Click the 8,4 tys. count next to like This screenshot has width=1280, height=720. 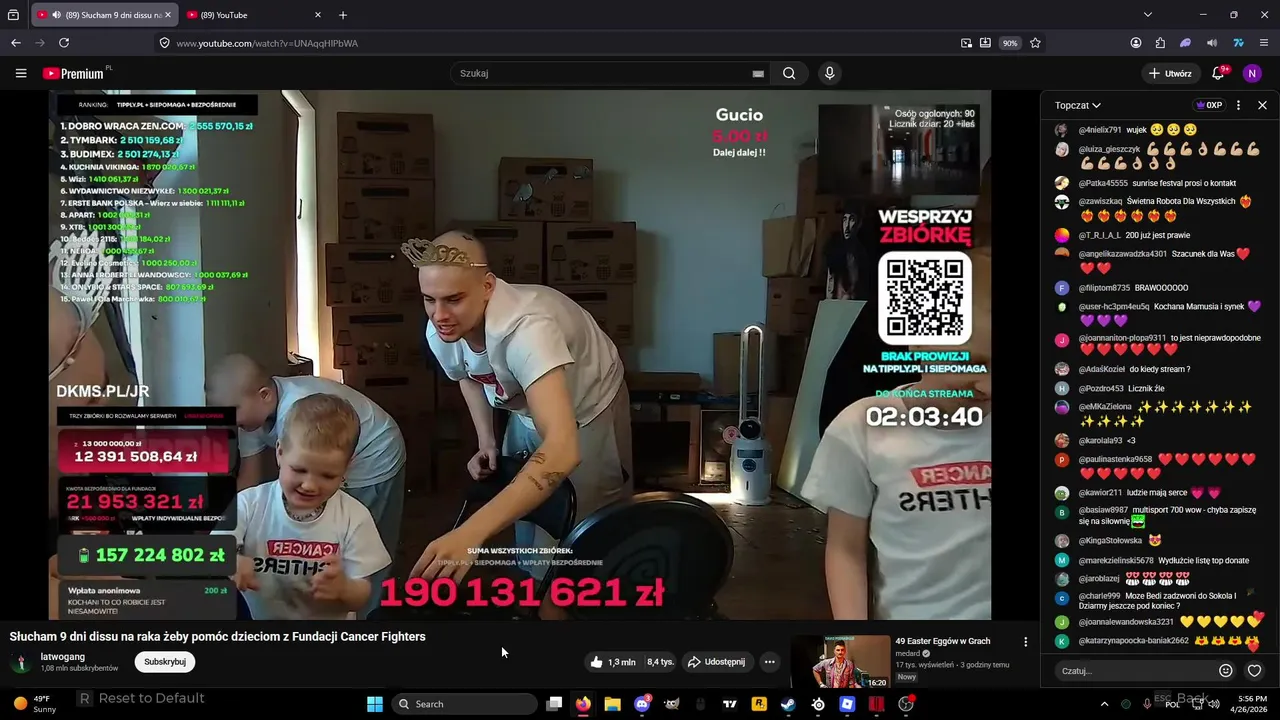click(660, 662)
